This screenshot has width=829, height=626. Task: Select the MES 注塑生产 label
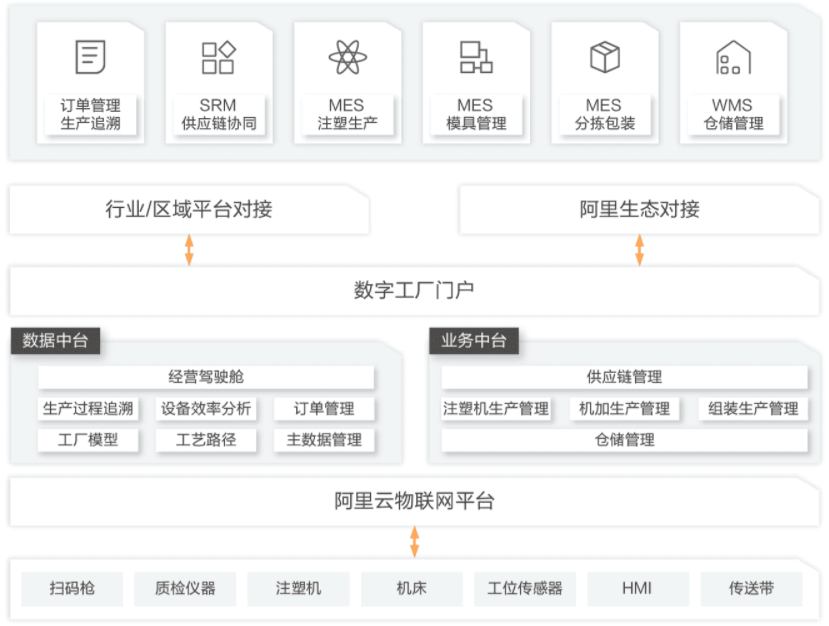[347, 114]
